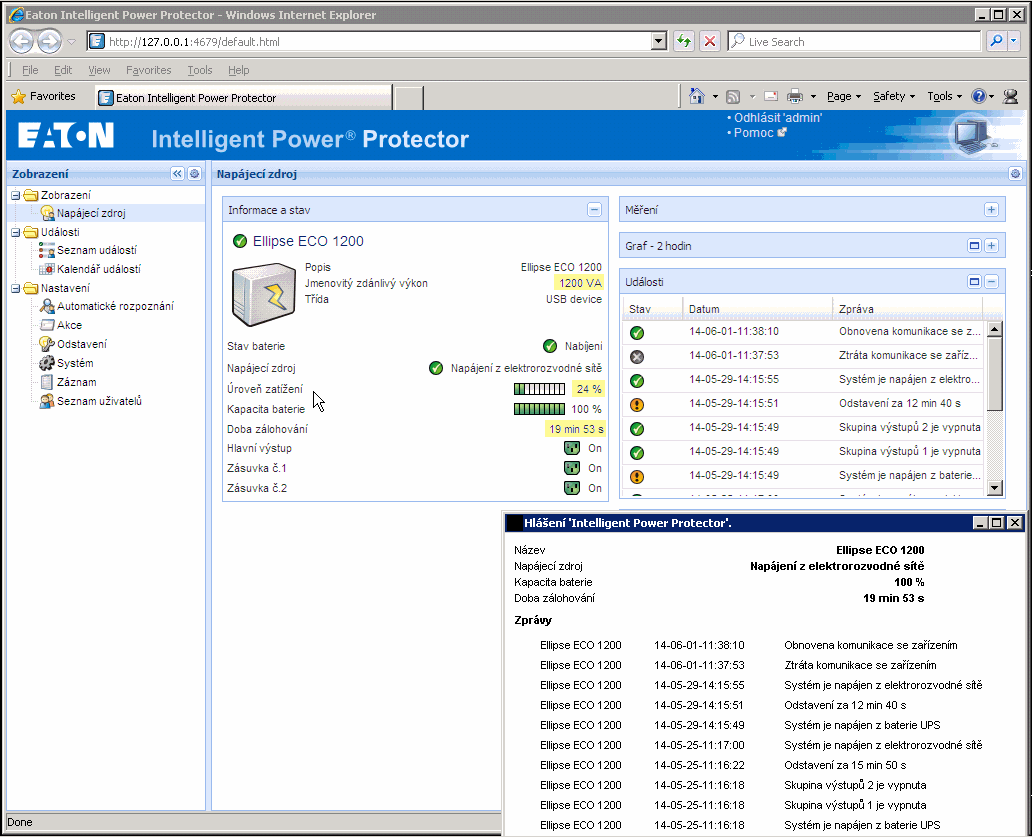Click the Úroveň zatížení load bar

pos(539,389)
